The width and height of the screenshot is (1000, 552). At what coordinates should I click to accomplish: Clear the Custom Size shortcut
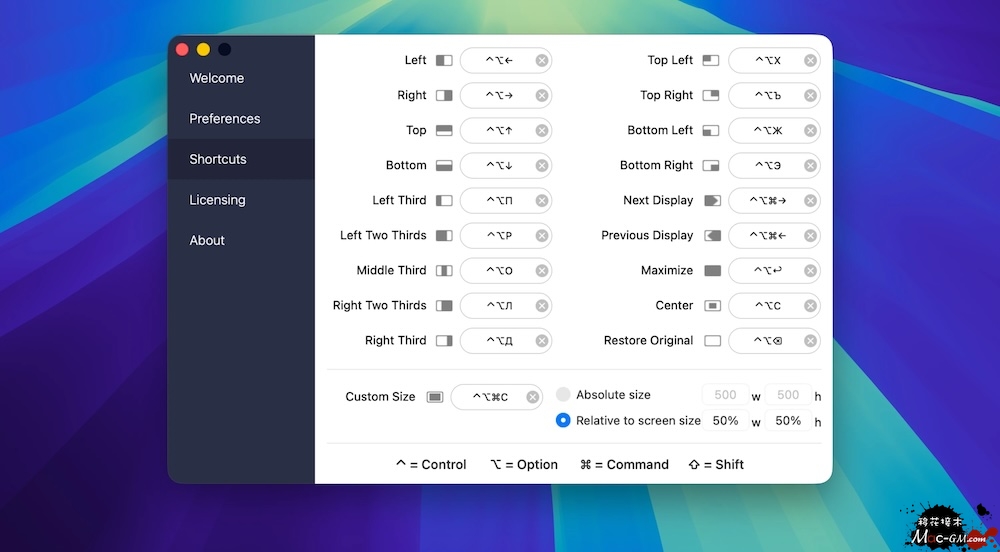[x=532, y=397]
